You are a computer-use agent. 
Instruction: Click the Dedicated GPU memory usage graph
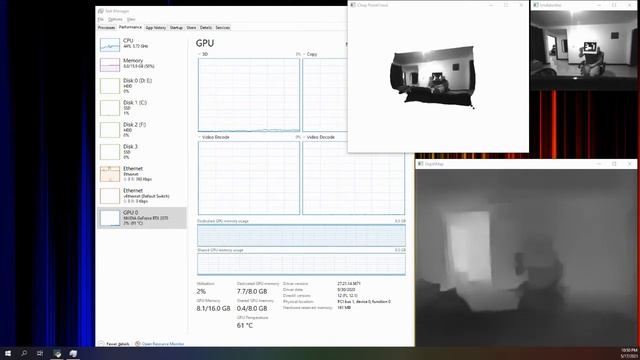click(x=301, y=236)
